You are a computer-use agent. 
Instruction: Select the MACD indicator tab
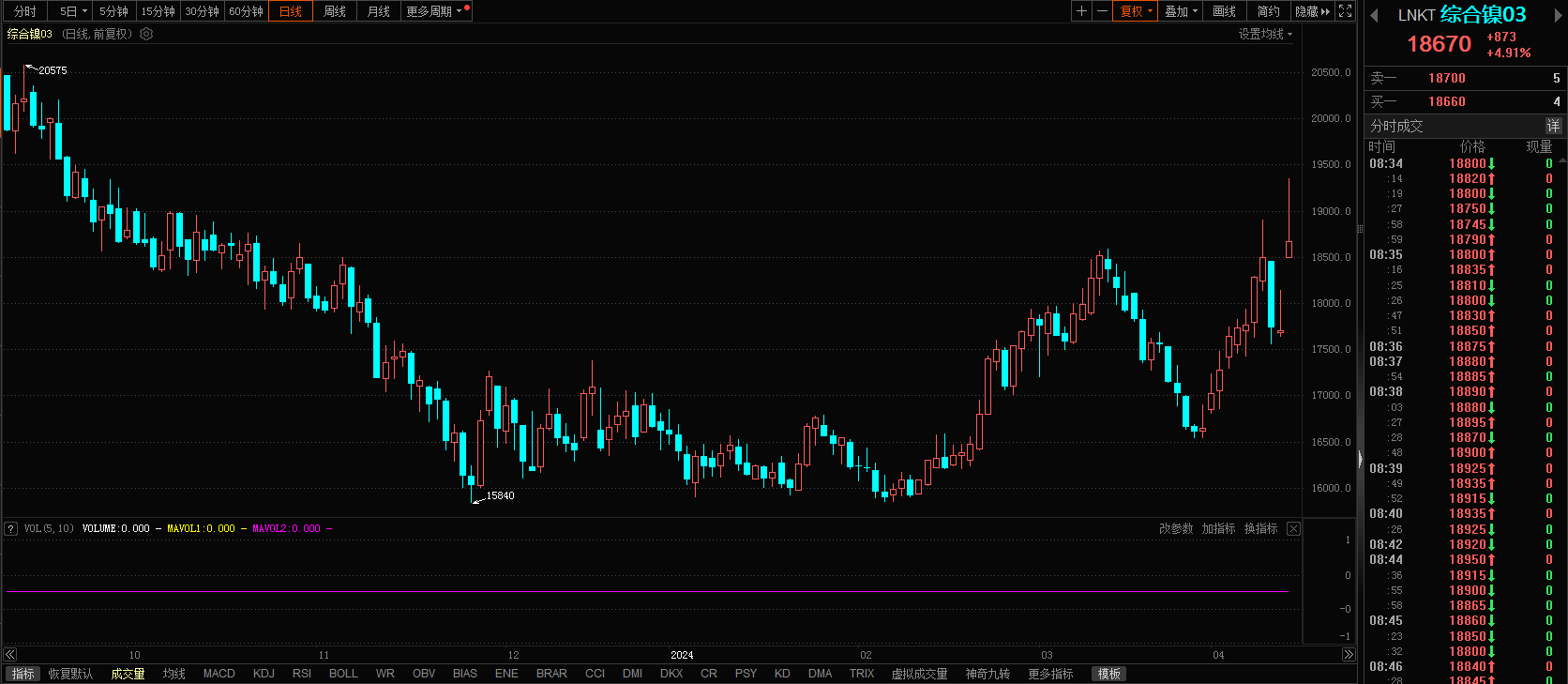219,674
